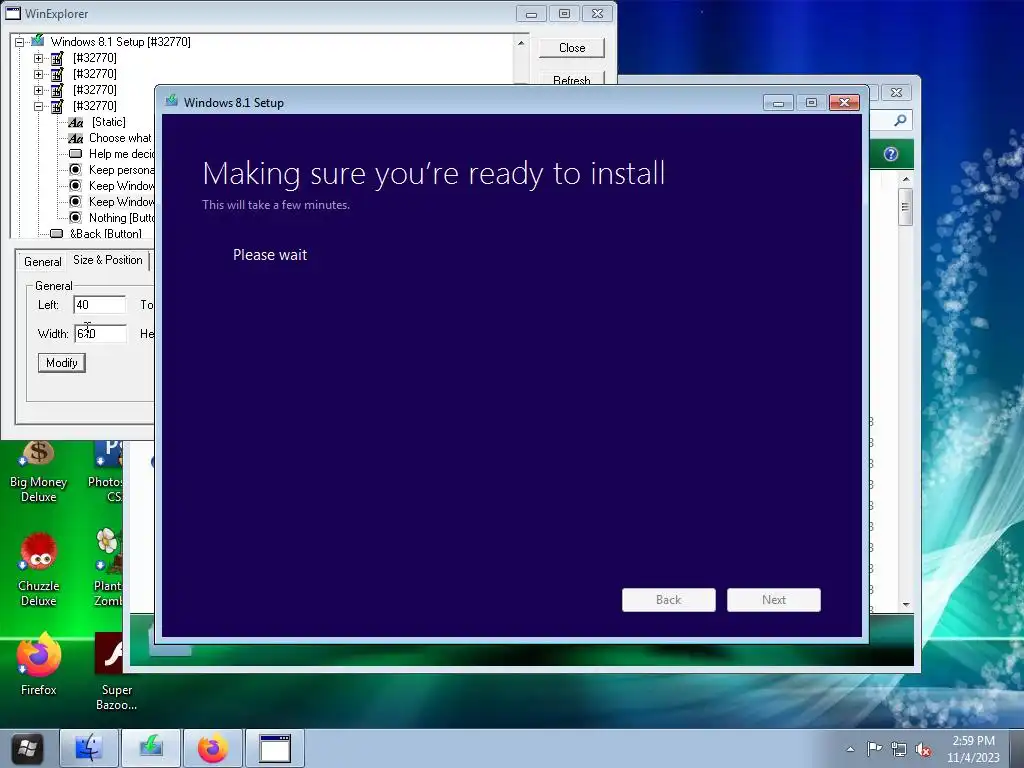
Task: Select the Super Bazoo... desktop icon
Action: point(116,671)
